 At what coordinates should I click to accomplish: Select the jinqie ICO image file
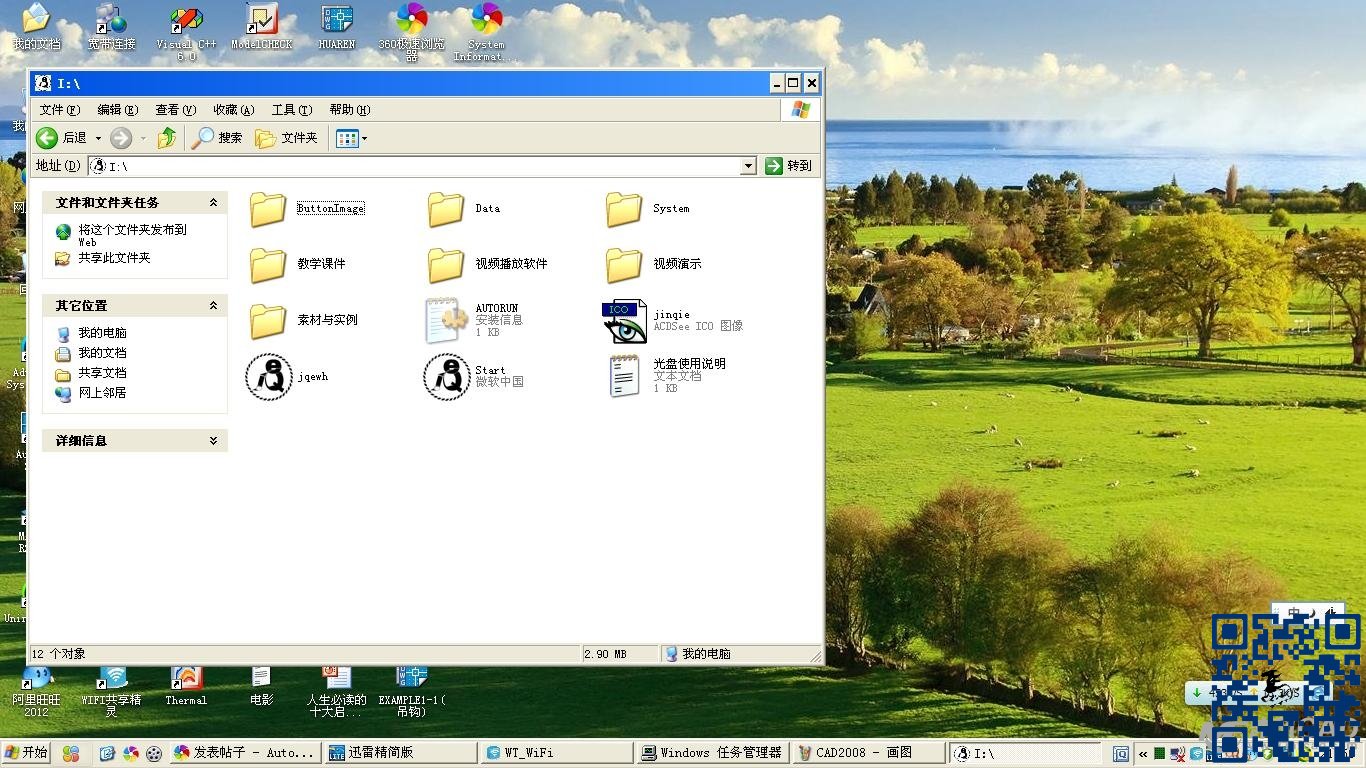(672, 320)
